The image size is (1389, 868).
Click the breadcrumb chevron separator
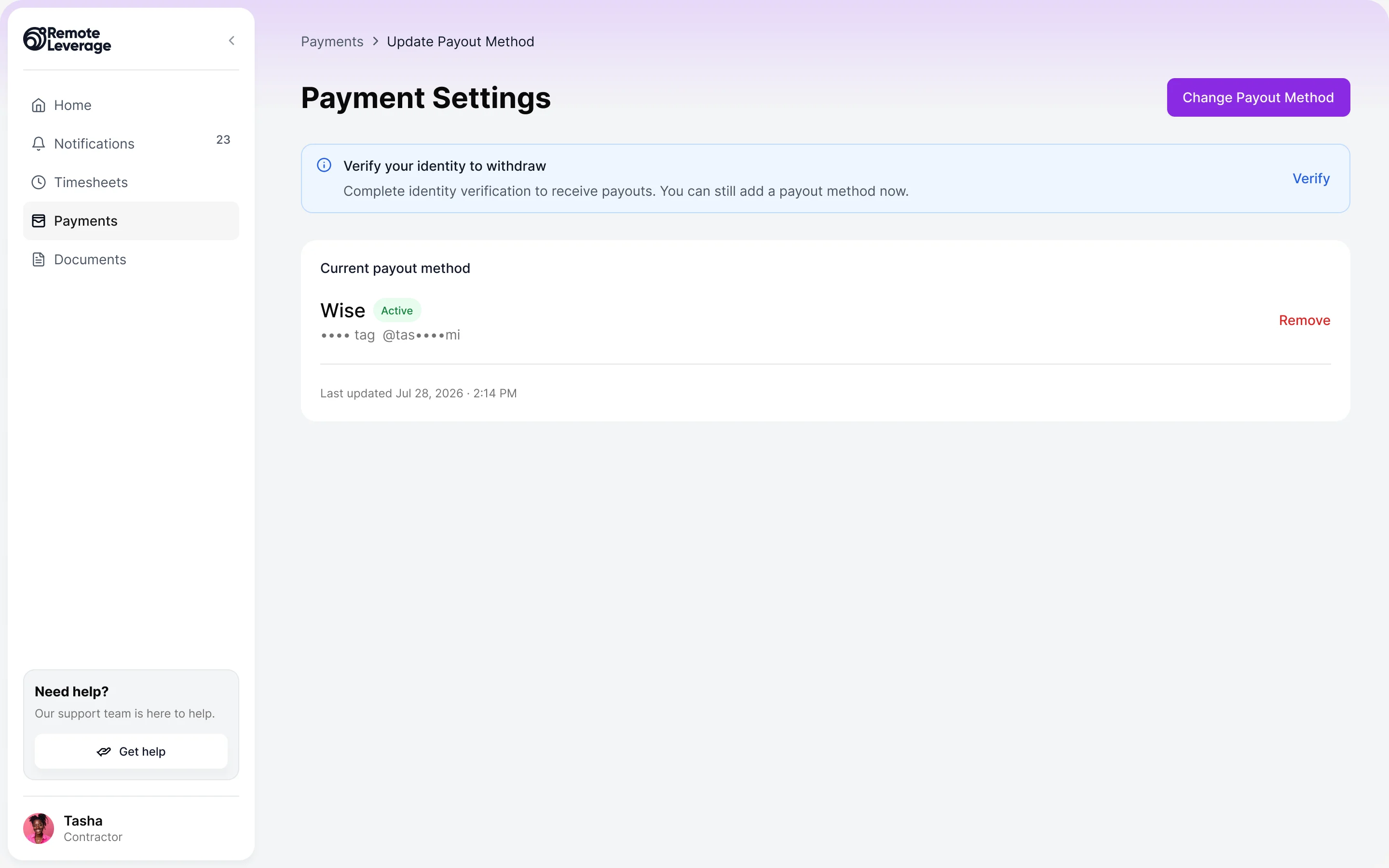pyautogui.click(x=375, y=41)
